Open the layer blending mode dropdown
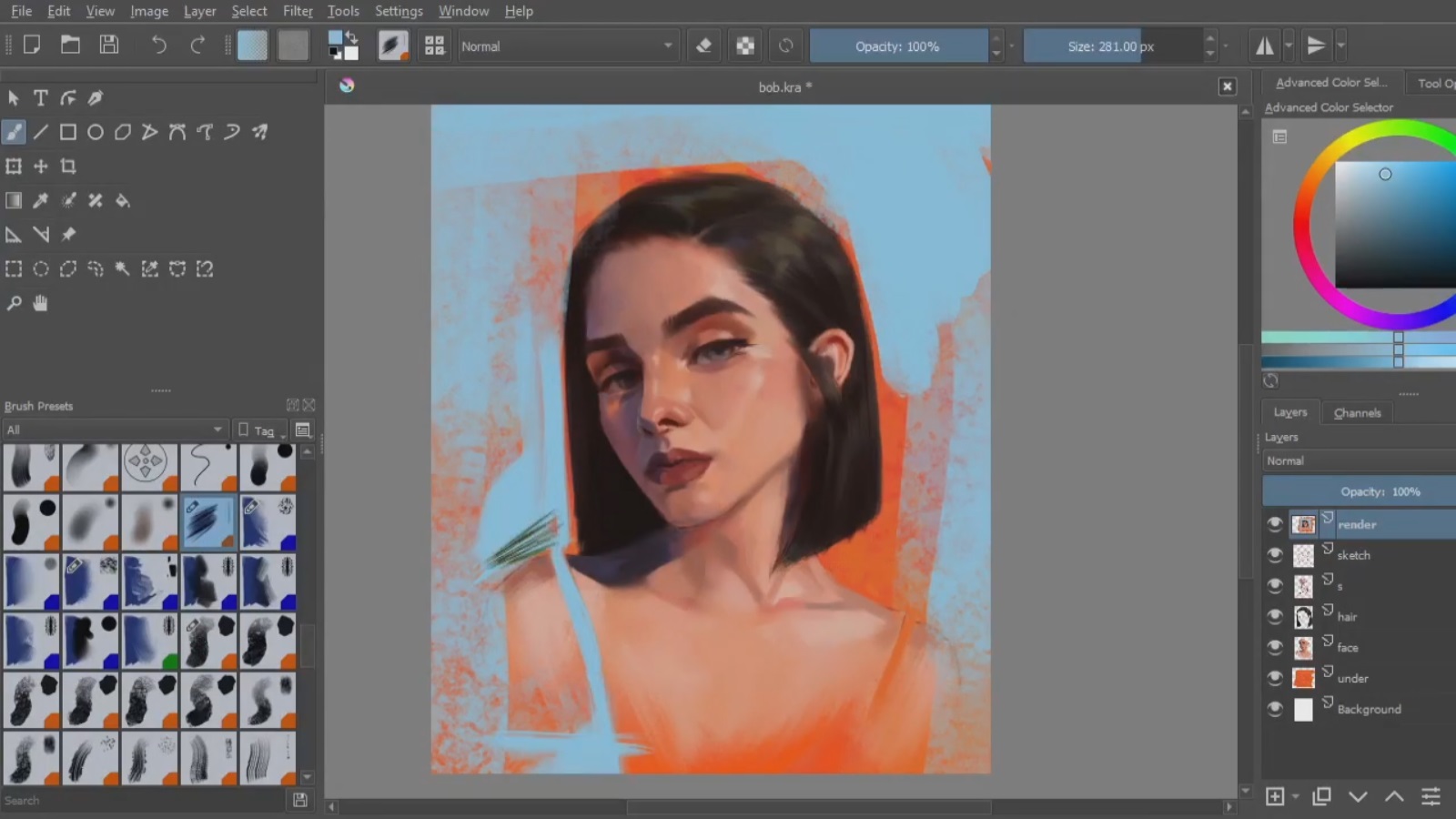 coord(1360,460)
